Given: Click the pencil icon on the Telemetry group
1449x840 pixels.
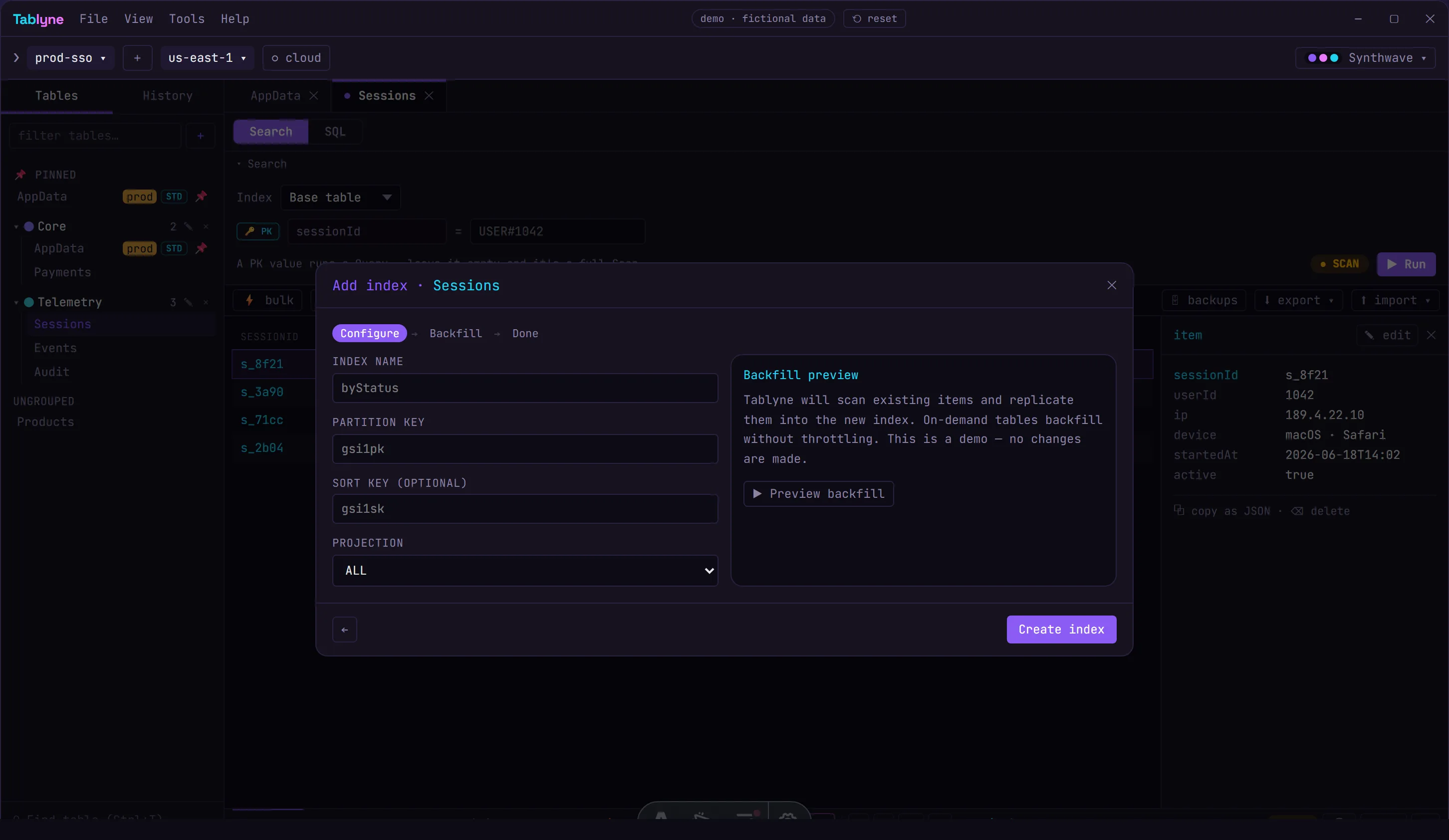Looking at the screenshot, I should (188, 302).
